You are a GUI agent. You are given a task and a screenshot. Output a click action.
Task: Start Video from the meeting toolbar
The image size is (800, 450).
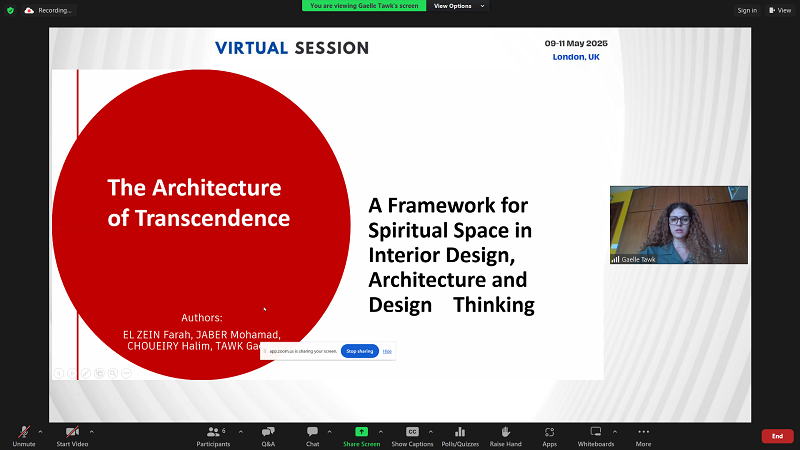tap(71, 435)
